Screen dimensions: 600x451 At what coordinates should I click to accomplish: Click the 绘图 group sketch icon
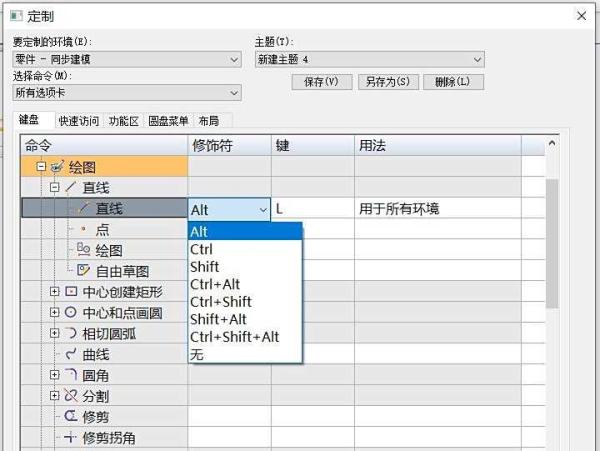coord(57,167)
